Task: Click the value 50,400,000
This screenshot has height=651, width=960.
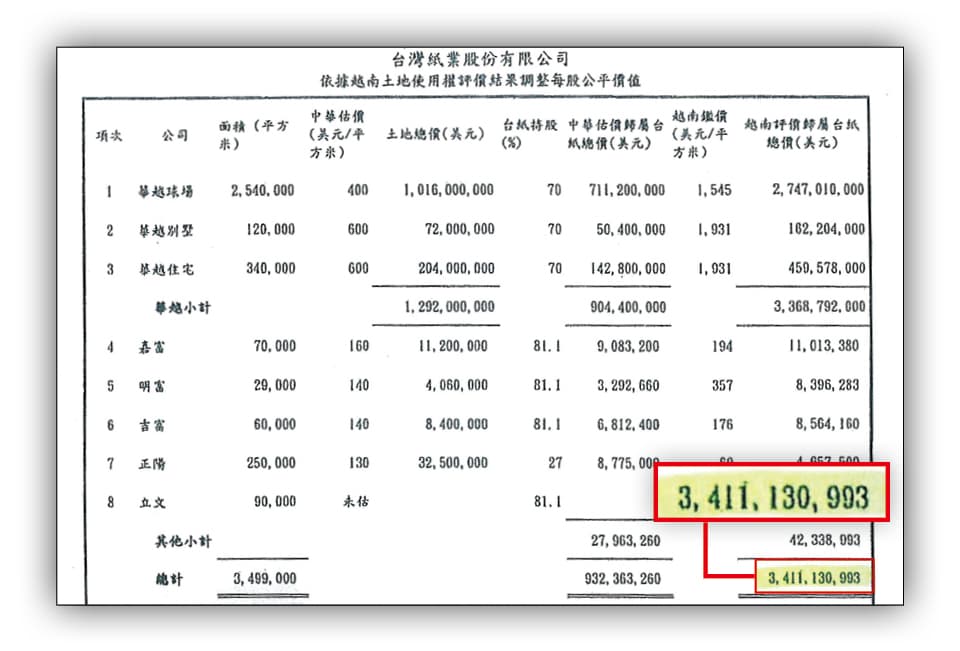Action: [x=630, y=229]
